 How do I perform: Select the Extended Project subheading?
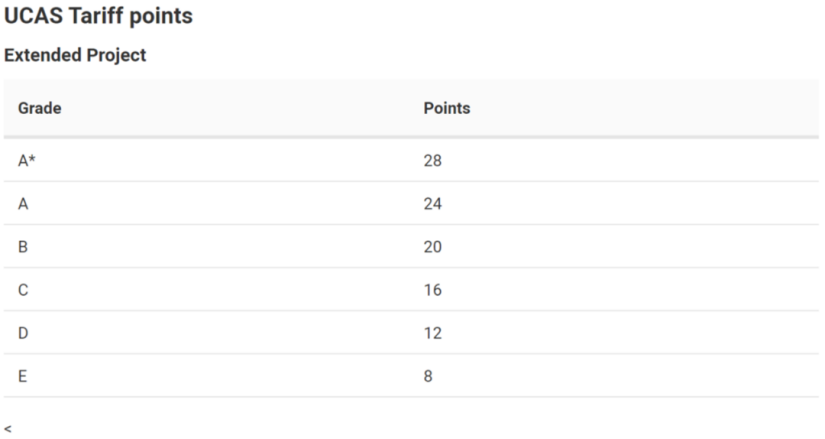pyautogui.click(x=75, y=55)
